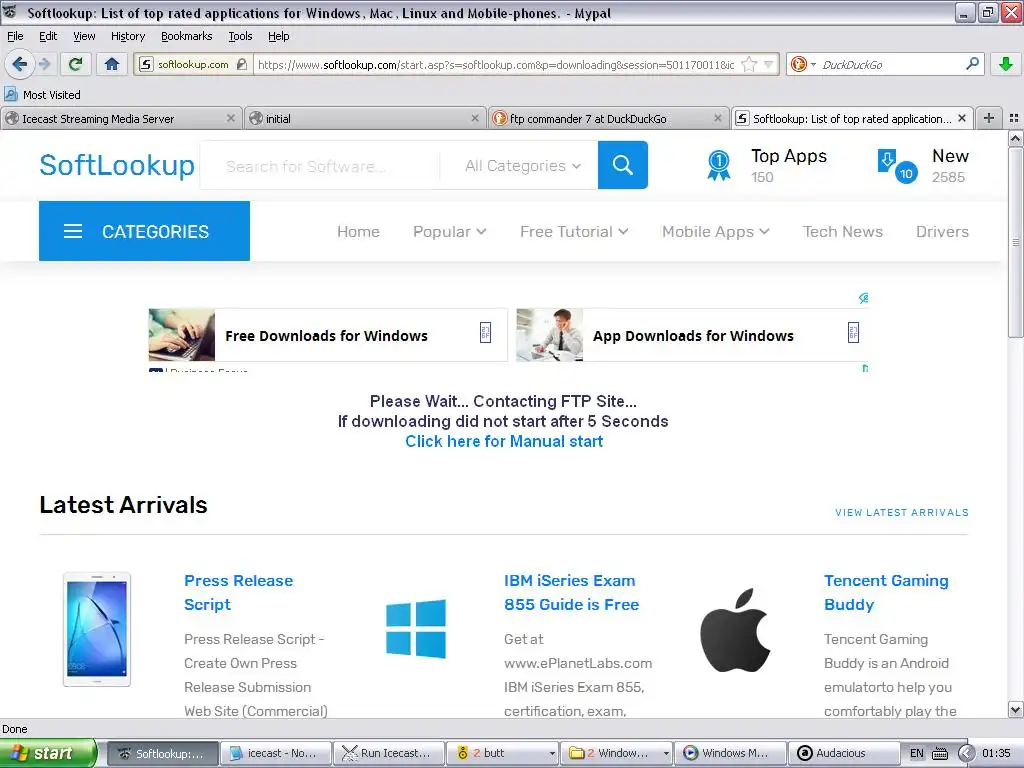This screenshot has height=768, width=1024.
Task: Expand the Free Tutorial navigation dropdown
Action: pos(574,231)
